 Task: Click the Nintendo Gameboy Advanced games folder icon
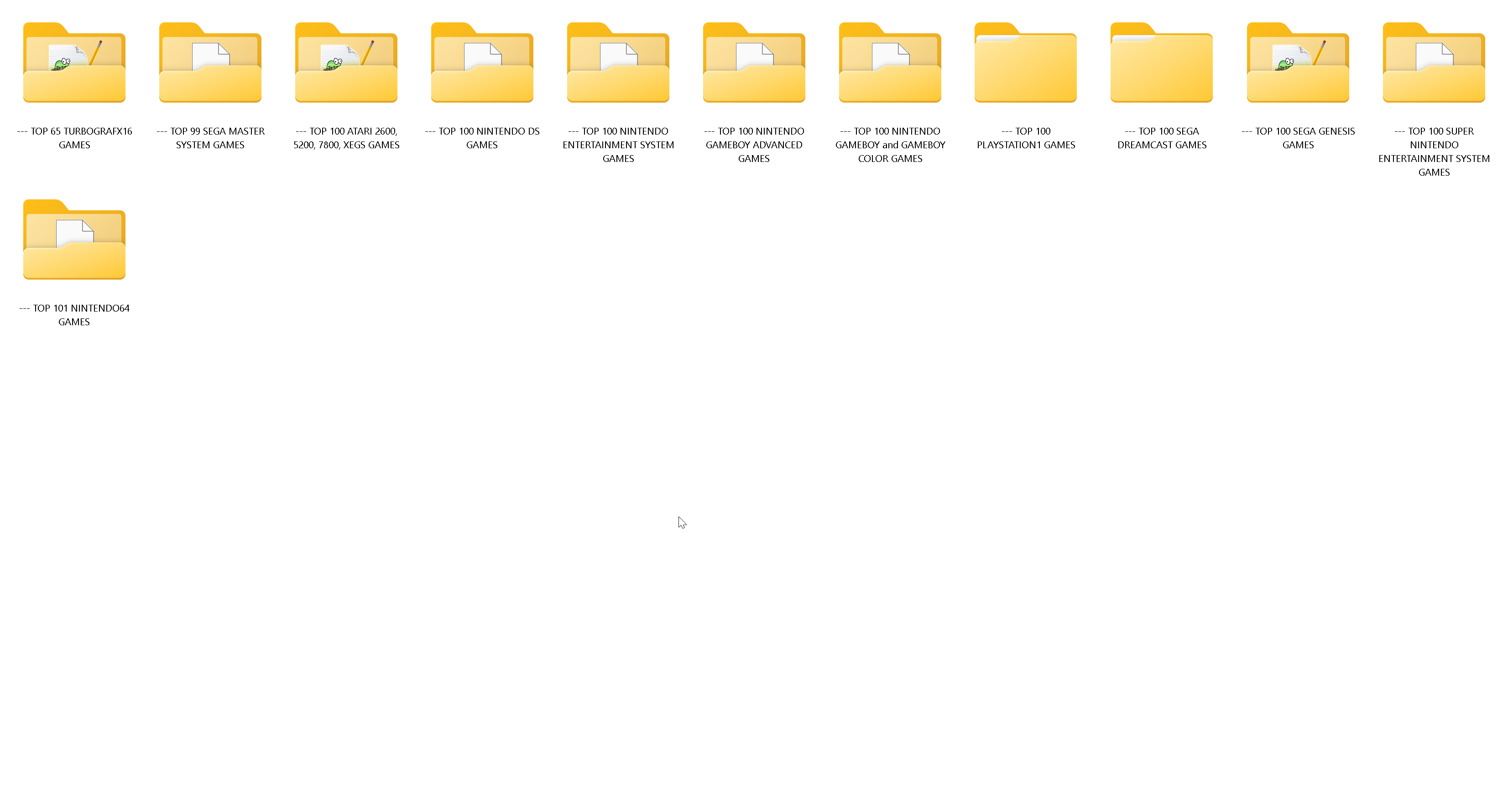(x=754, y=63)
